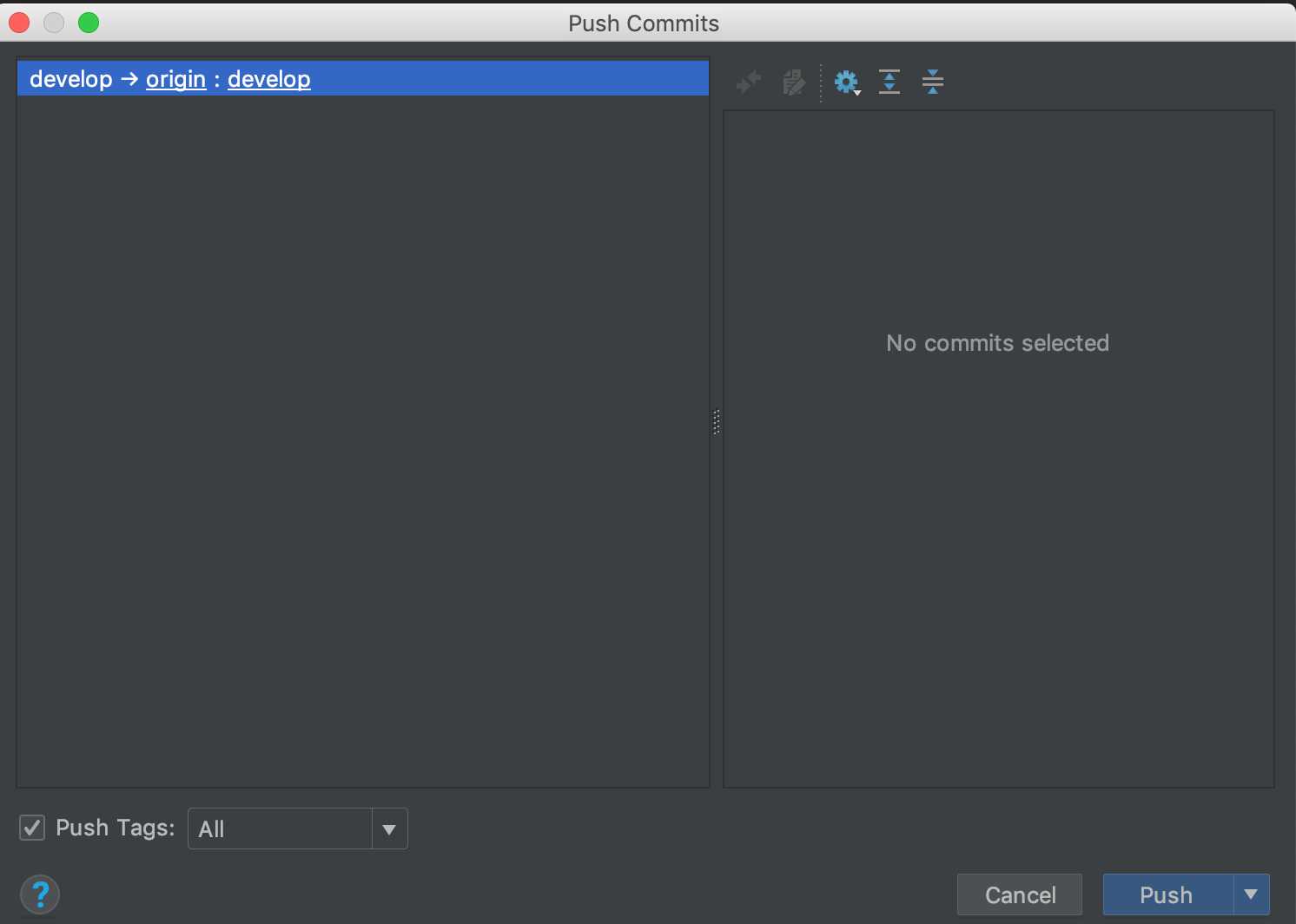1296x924 pixels.
Task: Open help via the question mark icon
Action: coord(40,894)
